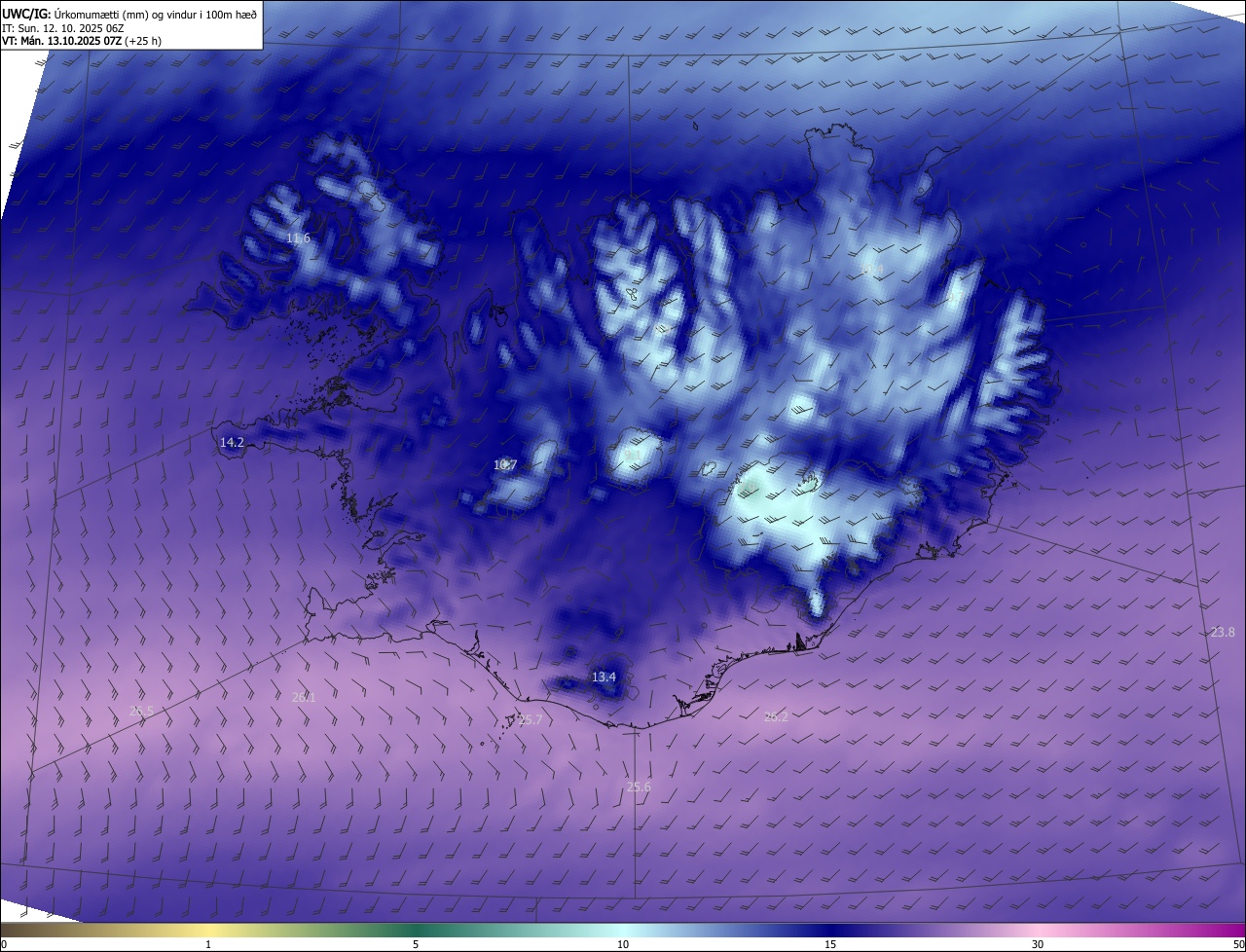Click the 23.8 value label

(x=1223, y=632)
